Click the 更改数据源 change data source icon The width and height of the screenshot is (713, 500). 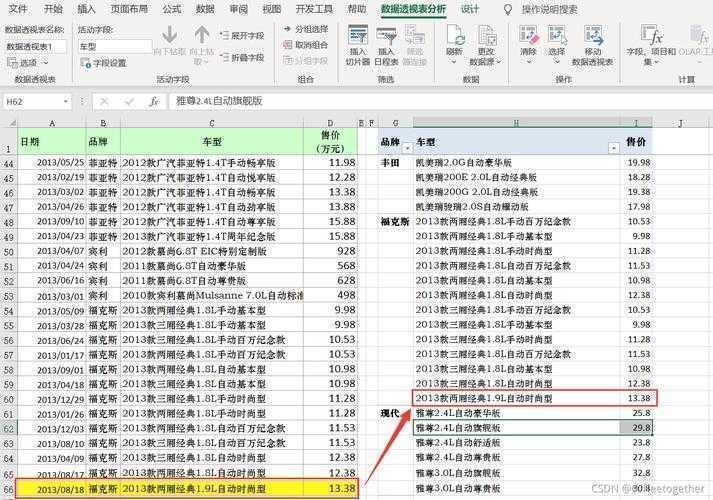486,35
